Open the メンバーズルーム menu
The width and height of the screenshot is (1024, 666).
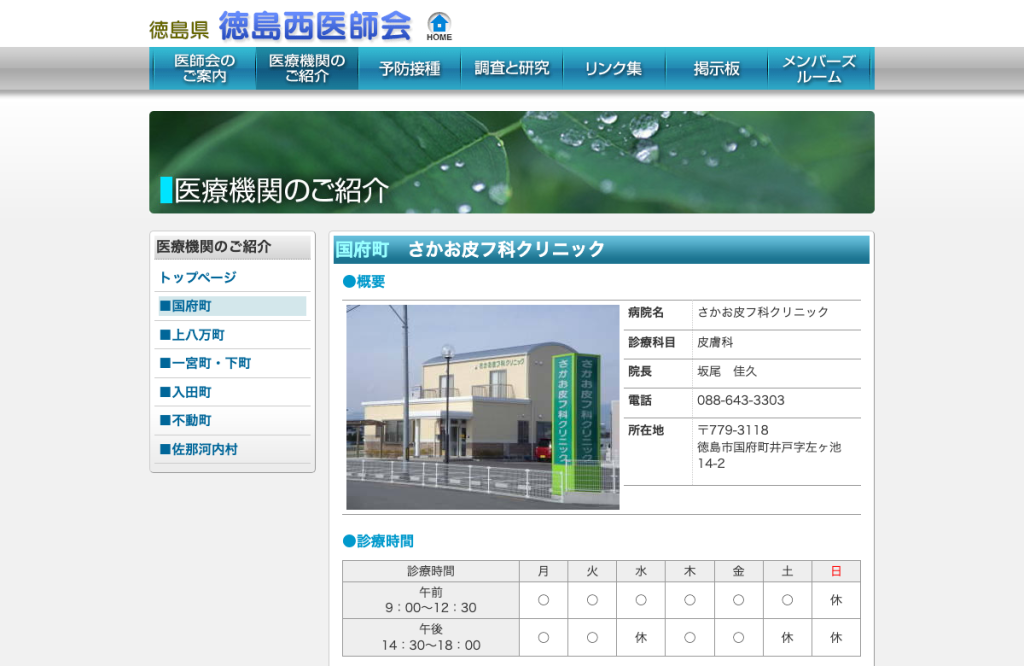[821, 69]
